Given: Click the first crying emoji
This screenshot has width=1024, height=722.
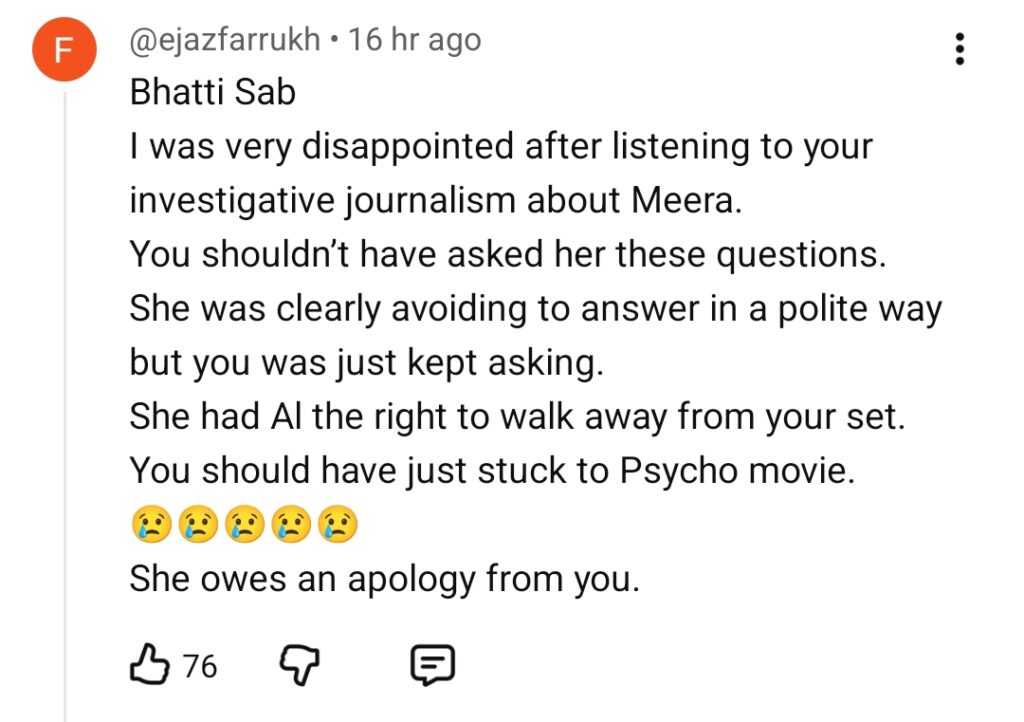Looking at the screenshot, I should pyautogui.click(x=148, y=525).
